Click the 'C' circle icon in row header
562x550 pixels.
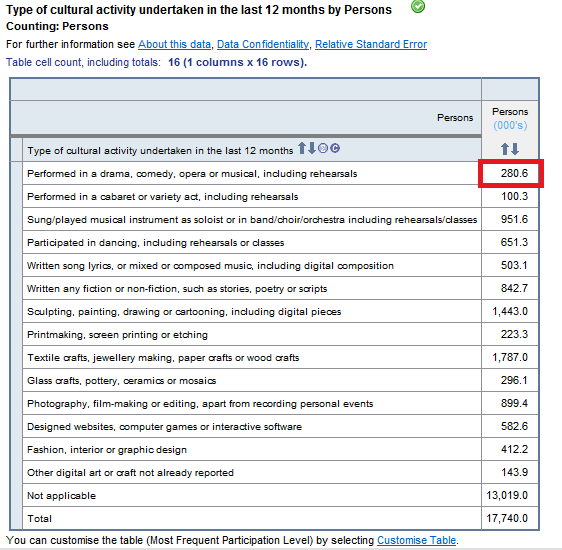335,148
